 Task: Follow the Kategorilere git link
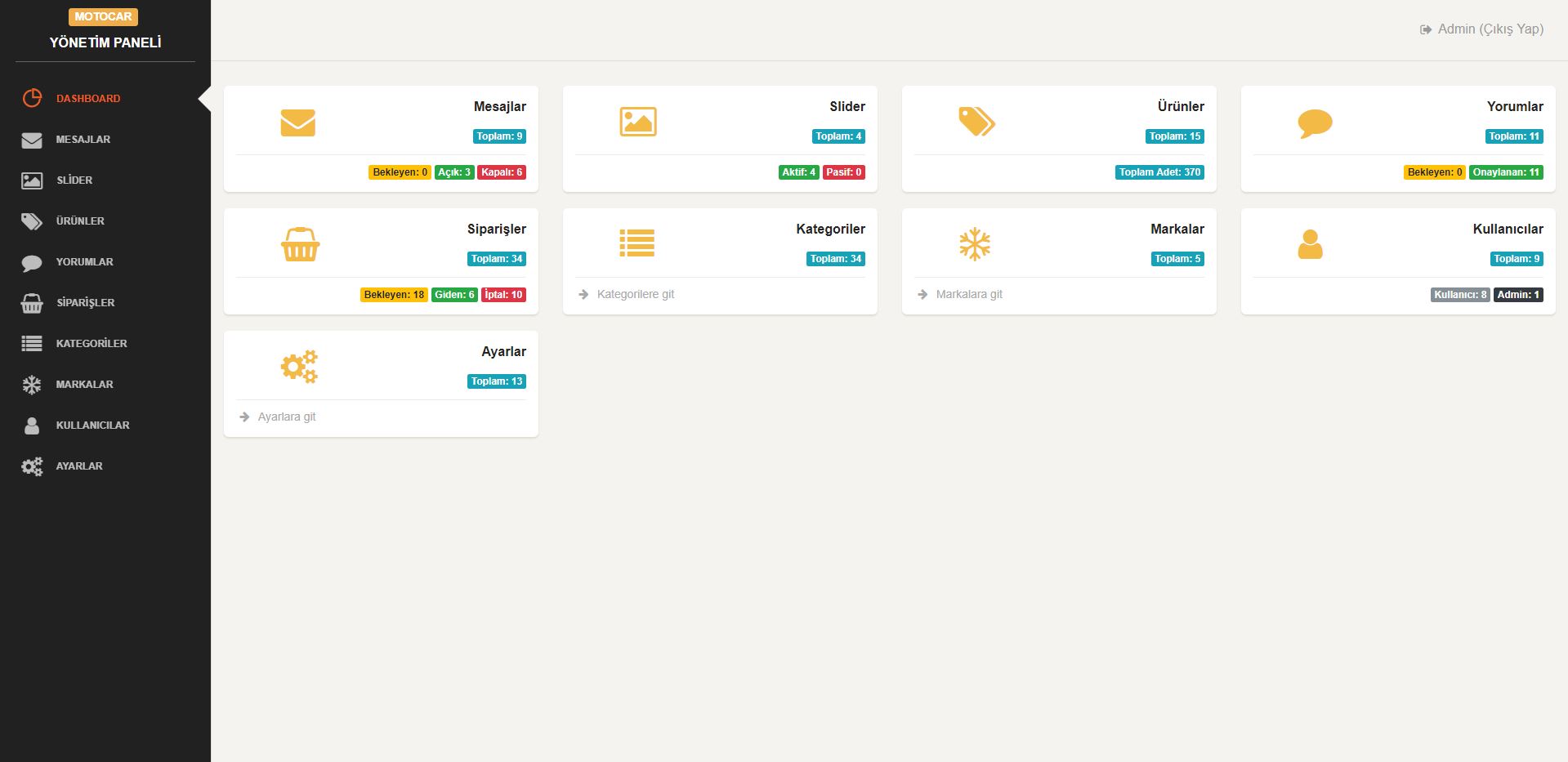tap(636, 294)
